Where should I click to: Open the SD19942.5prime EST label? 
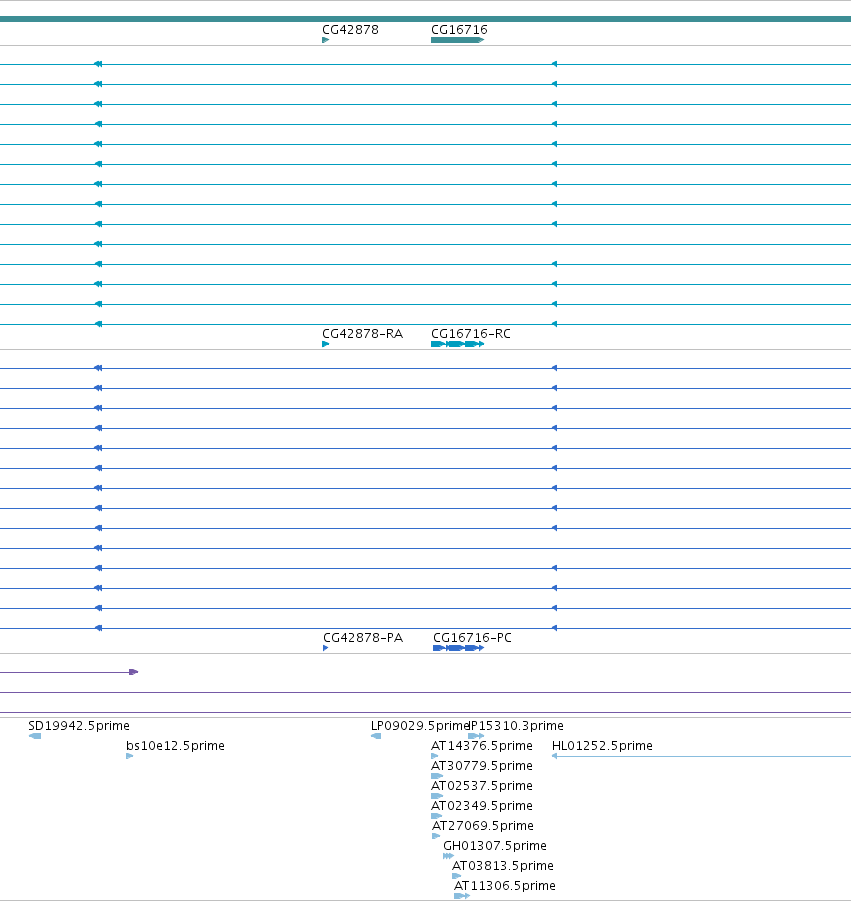click(x=79, y=726)
